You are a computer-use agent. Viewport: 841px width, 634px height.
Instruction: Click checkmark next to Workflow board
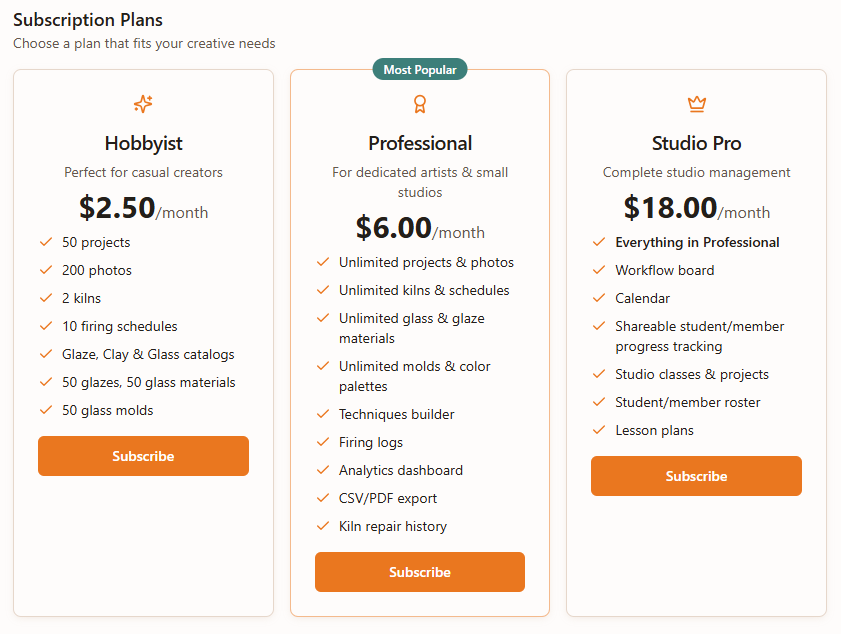599,270
